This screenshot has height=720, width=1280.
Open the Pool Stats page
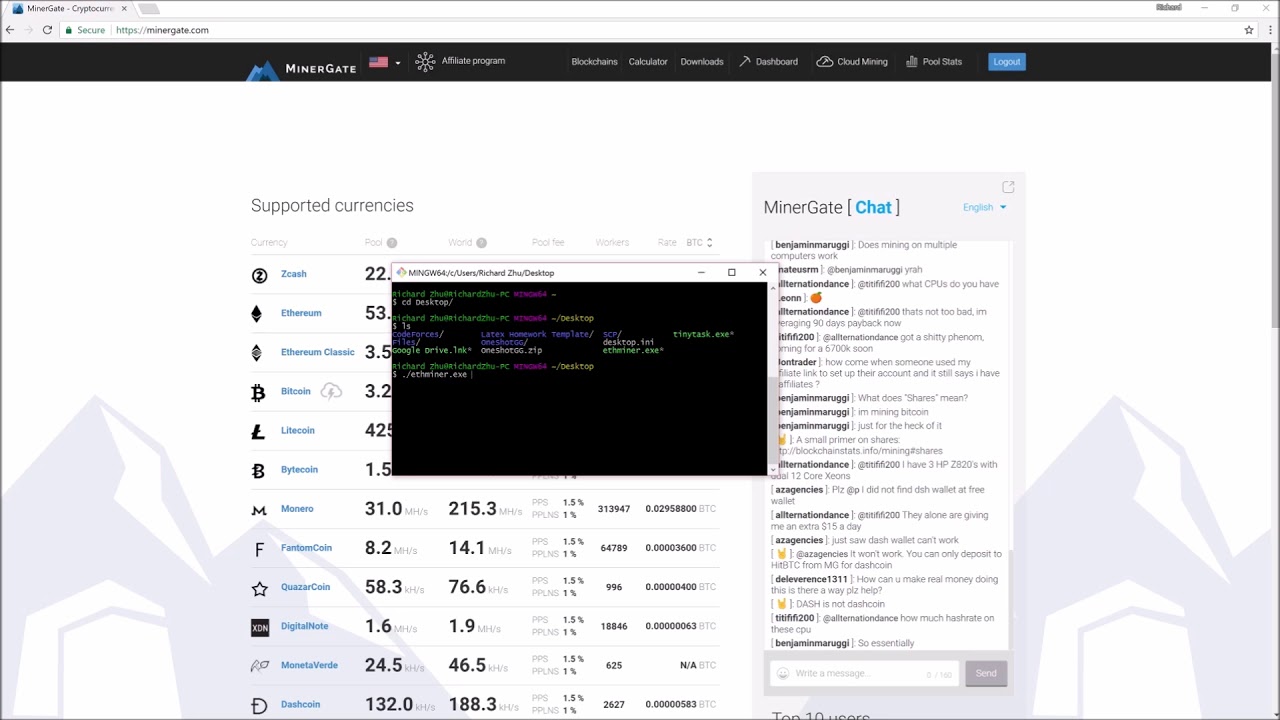tap(942, 62)
